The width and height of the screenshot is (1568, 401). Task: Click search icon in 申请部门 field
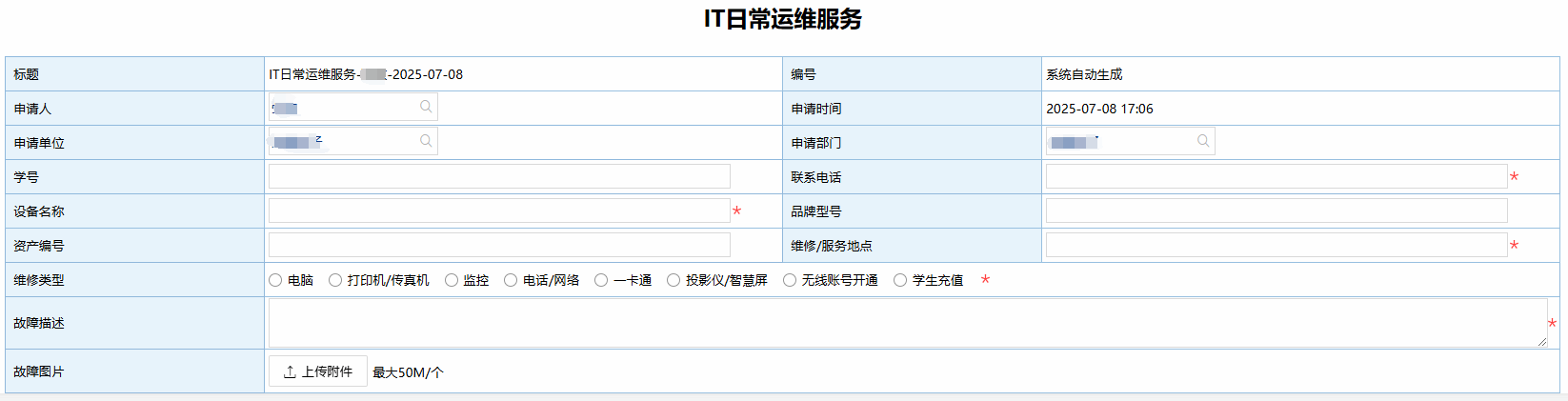pos(1203,141)
